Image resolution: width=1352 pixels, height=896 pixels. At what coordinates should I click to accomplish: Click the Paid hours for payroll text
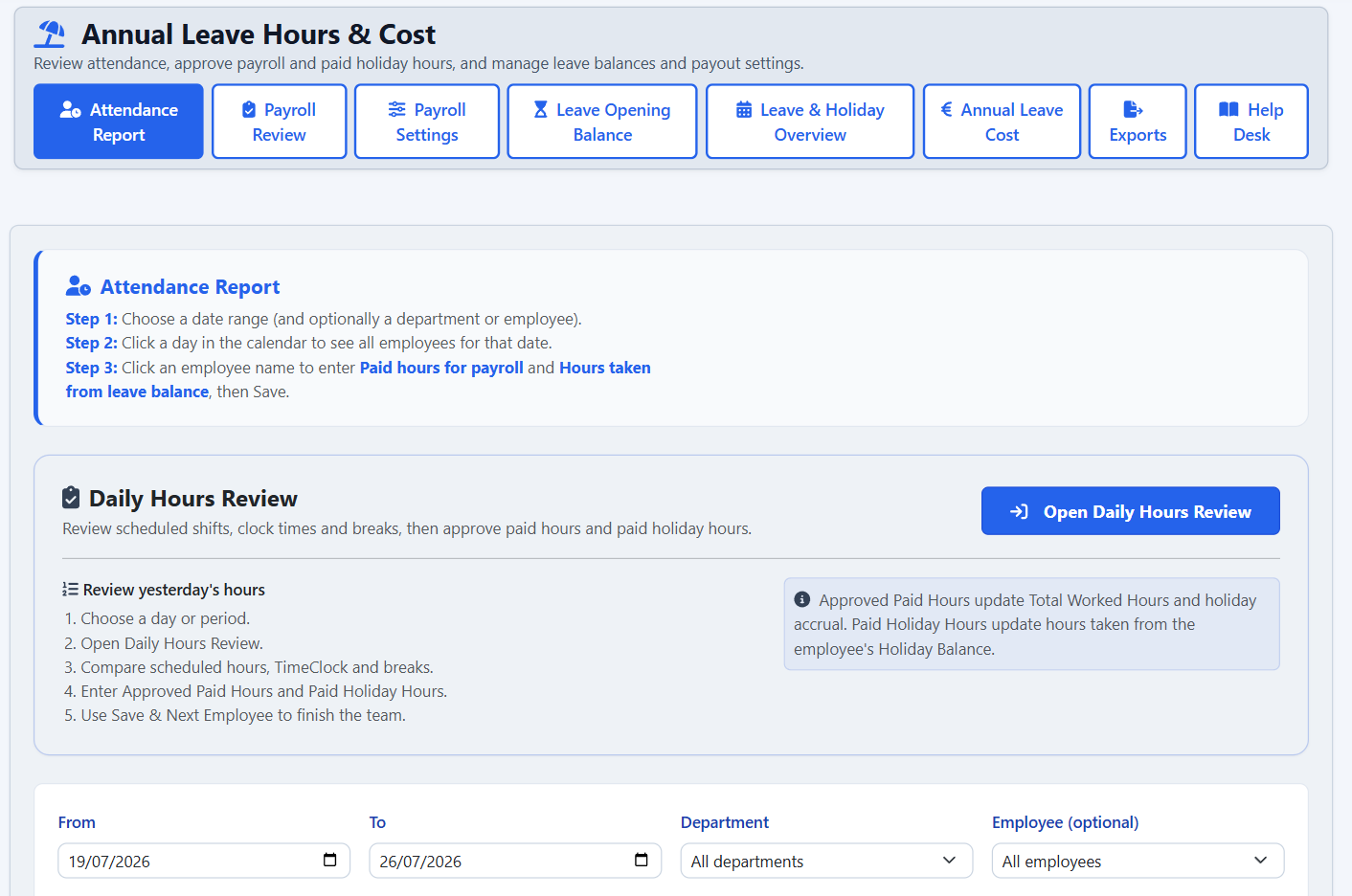441,368
